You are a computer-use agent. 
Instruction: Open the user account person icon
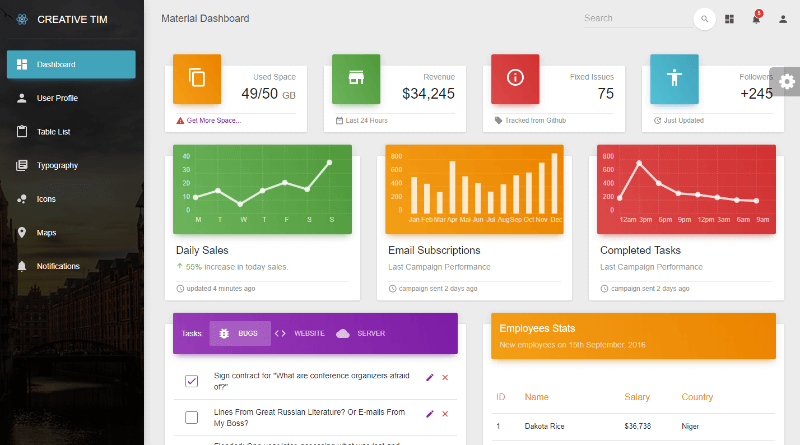(783, 19)
